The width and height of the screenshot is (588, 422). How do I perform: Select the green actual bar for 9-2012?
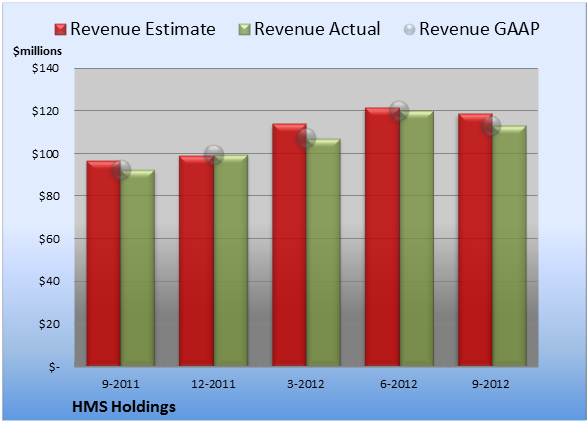(x=509, y=246)
